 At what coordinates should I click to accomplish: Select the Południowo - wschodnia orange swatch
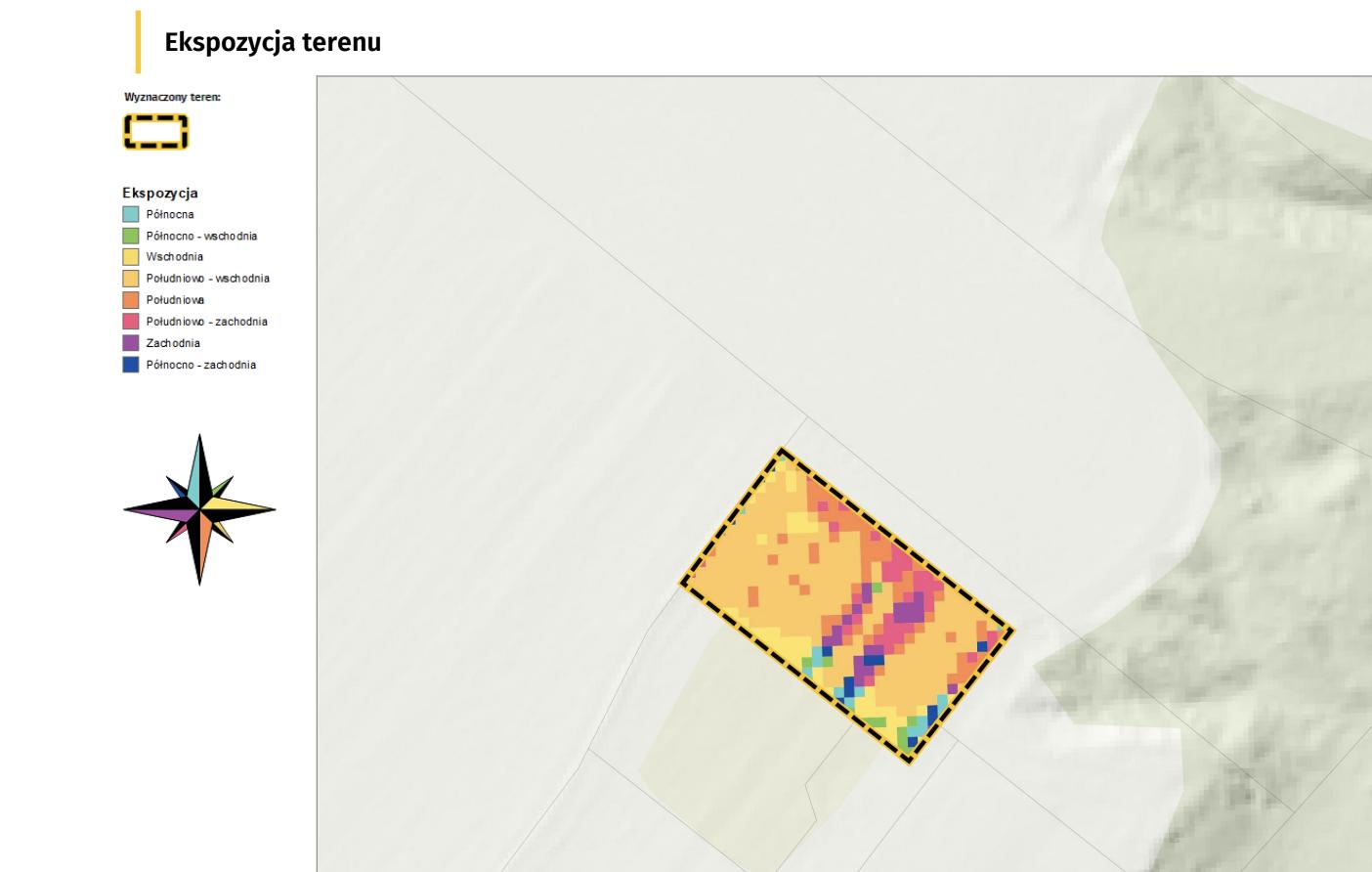pos(131,279)
